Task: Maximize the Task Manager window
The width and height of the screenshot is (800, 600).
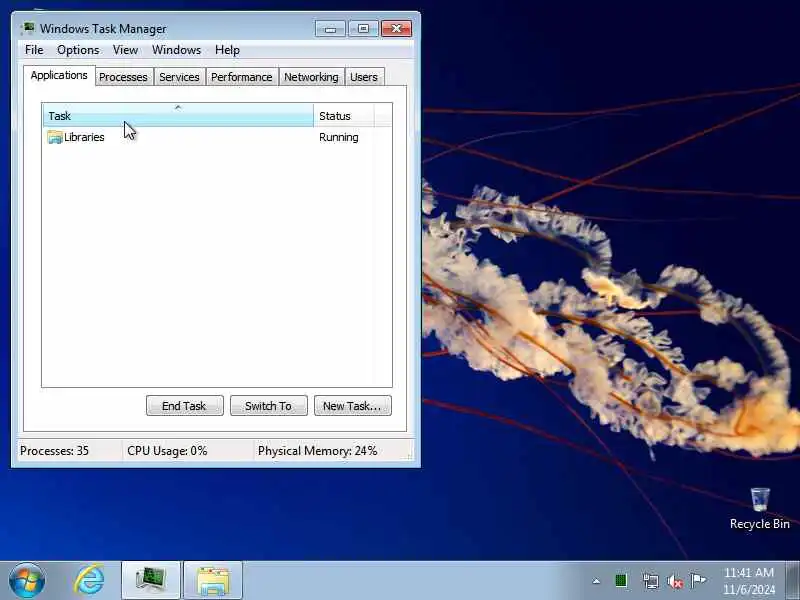Action: [363, 29]
